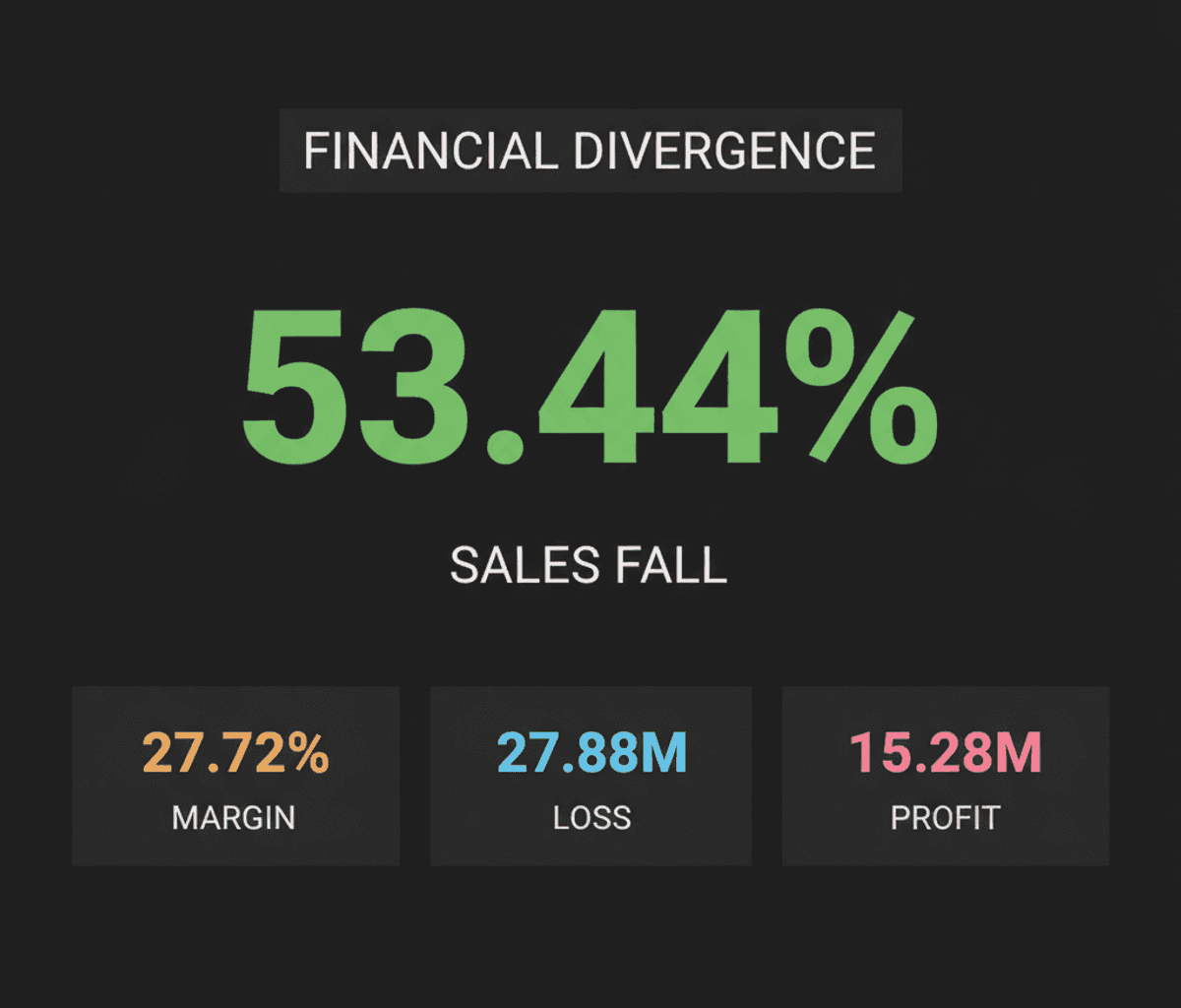The height and width of the screenshot is (1008, 1181).
Task: Click the FINANCIAL DIVERGENCE title badge
Action: pos(590,151)
